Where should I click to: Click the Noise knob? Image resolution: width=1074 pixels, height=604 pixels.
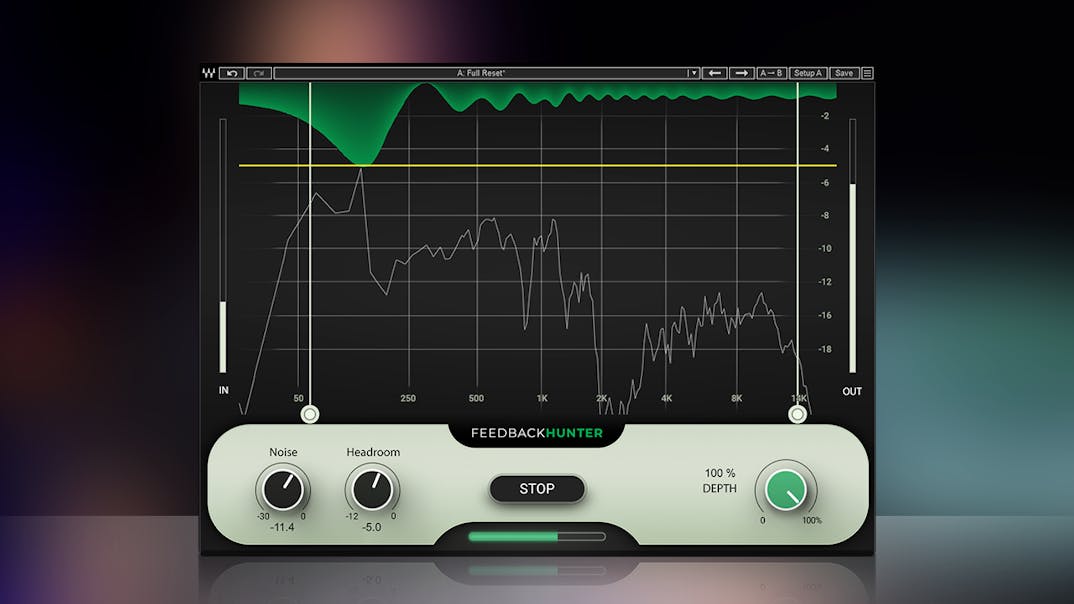(x=283, y=489)
